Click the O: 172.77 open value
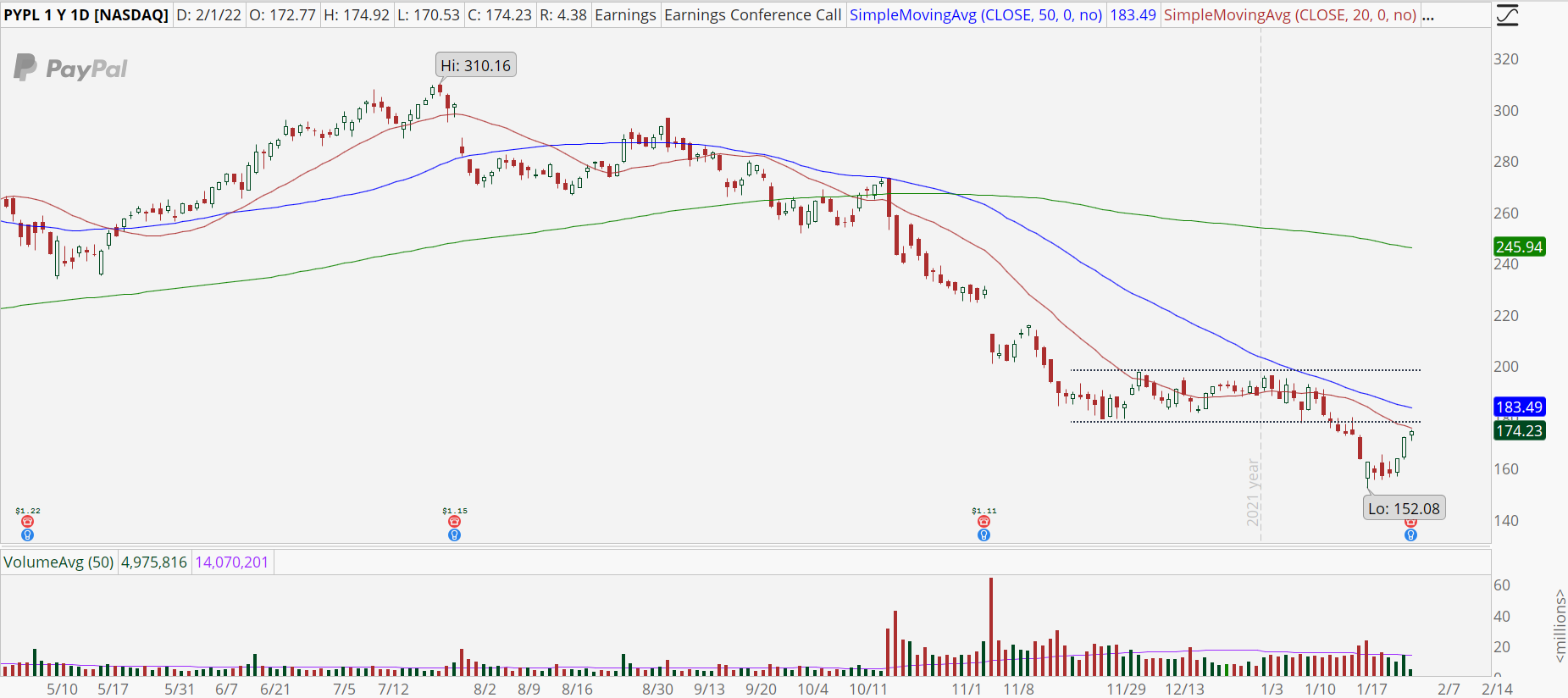 pos(282,15)
